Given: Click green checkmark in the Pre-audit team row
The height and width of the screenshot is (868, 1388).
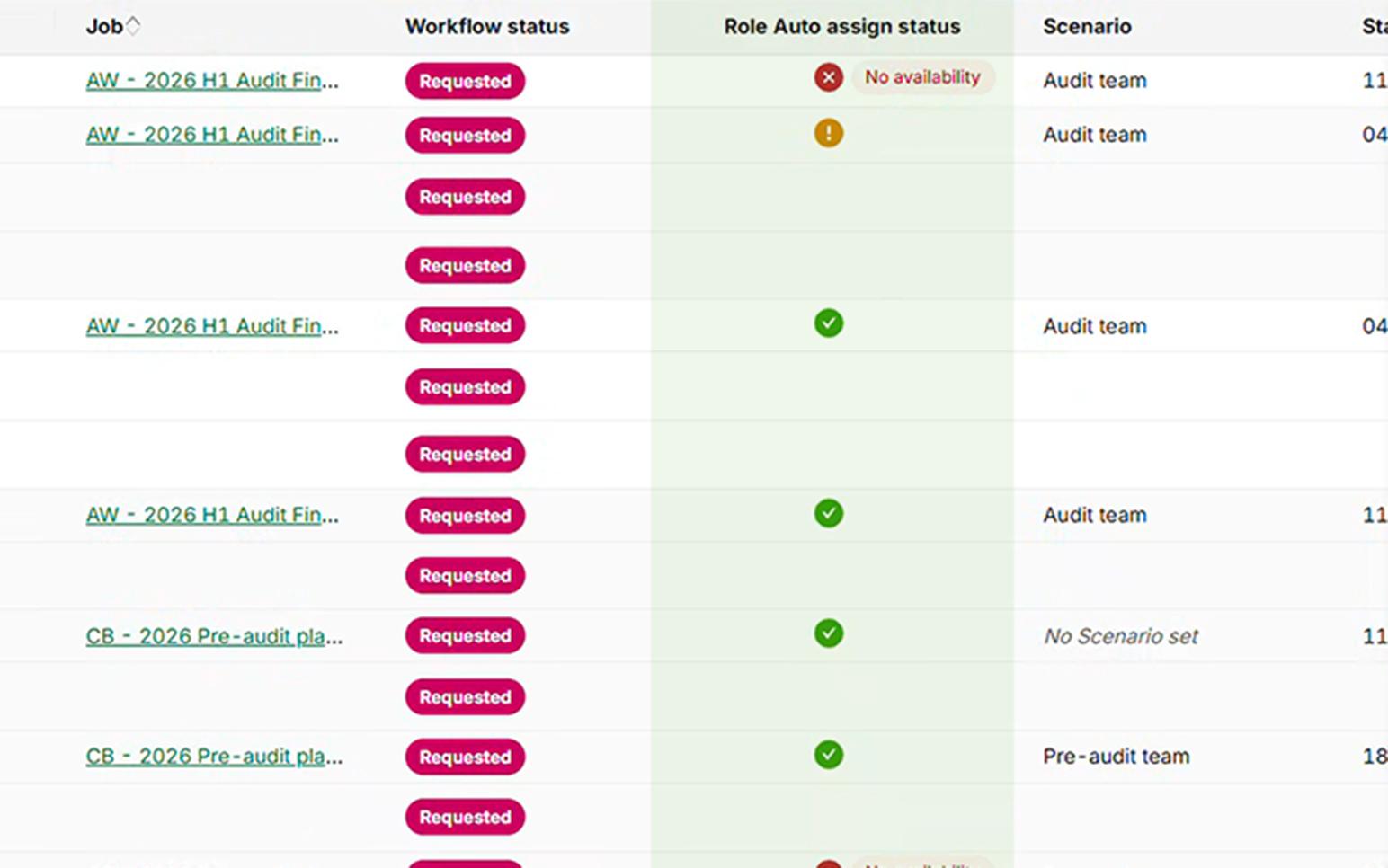Looking at the screenshot, I should click(828, 755).
